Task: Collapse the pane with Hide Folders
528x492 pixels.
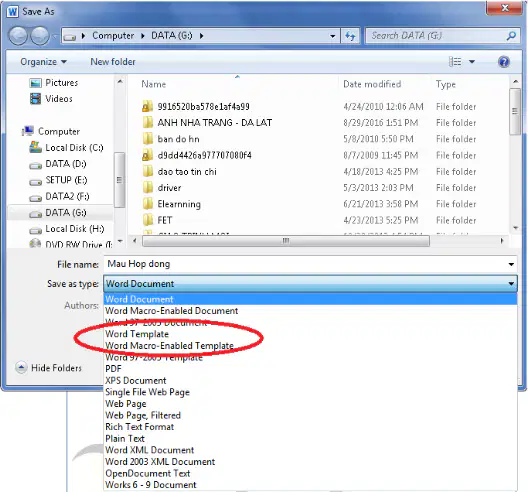Action: click(49, 367)
